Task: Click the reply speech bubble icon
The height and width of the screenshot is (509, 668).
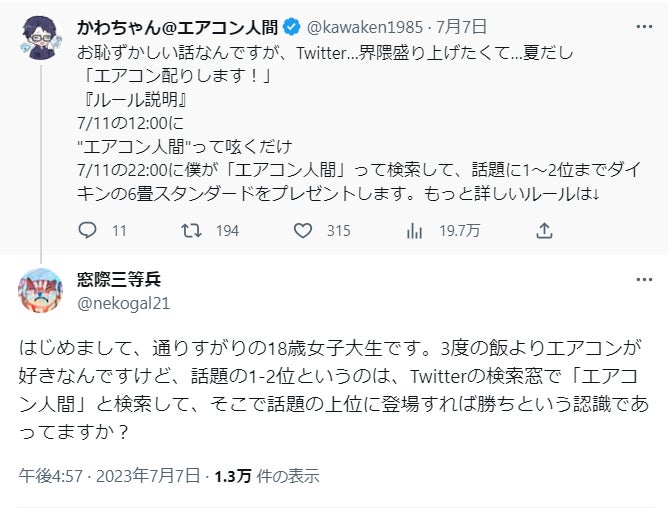Action: [x=87, y=231]
